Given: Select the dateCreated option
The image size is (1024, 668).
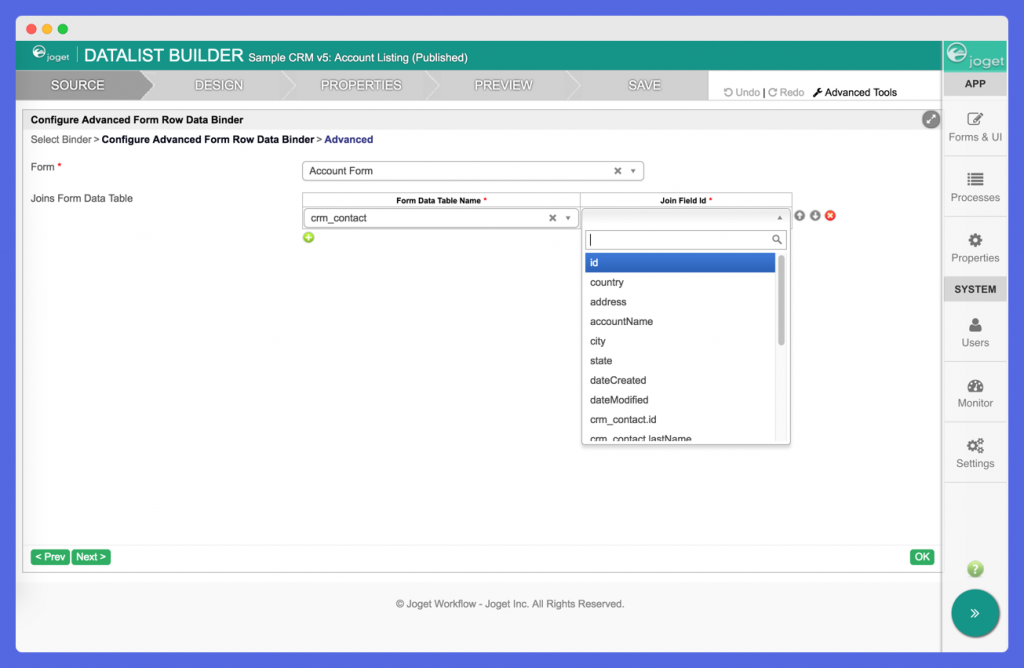Looking at the screenshot, I should tap(680, 380).
